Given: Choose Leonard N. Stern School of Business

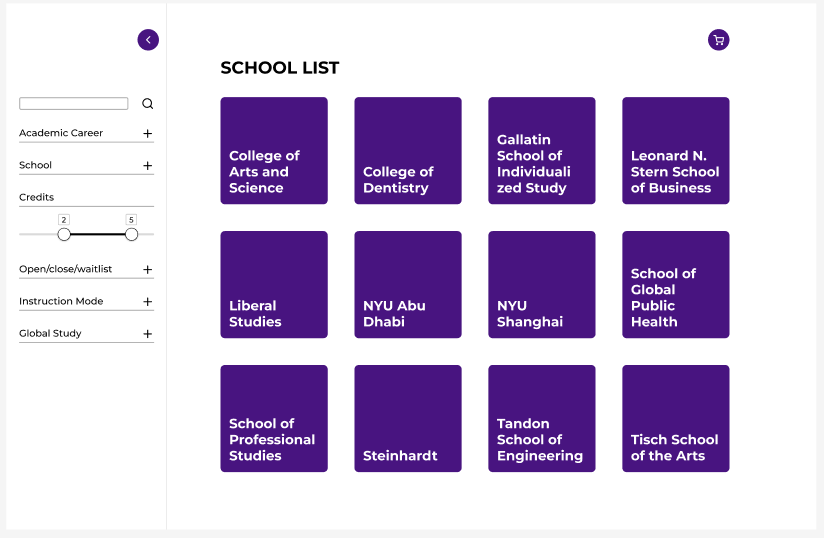Looking at the screenshot, I should click(x=676, y=150).
